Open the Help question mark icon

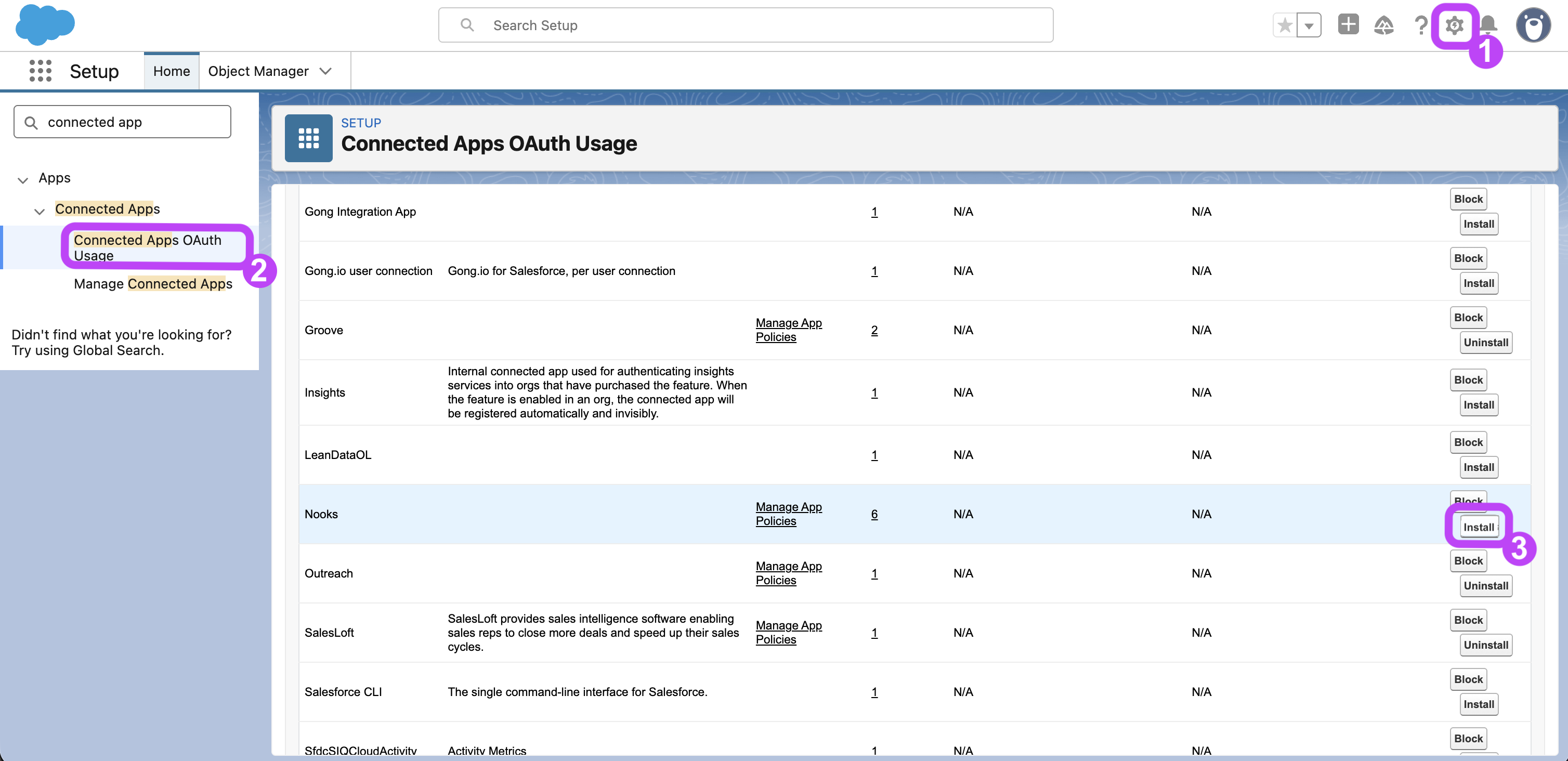pyautogui.click(x=1421, y=25)
